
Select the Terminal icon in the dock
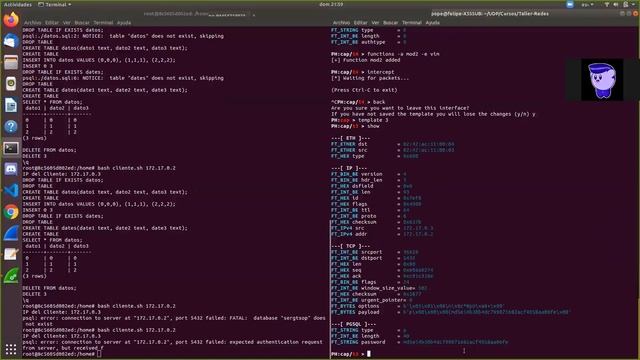click(x=11, y=148)
